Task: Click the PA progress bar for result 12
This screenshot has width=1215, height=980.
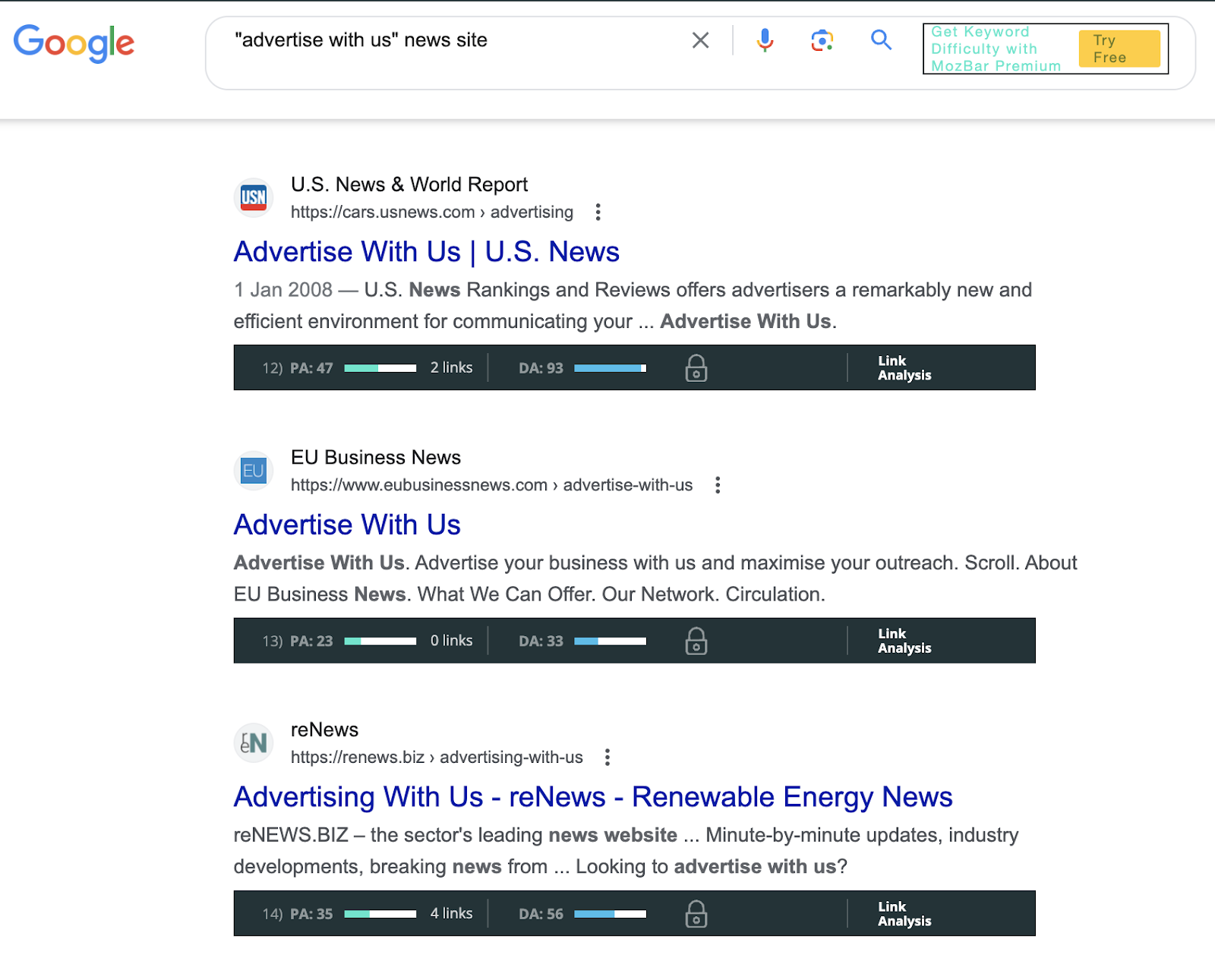Action: click(380, 368)
